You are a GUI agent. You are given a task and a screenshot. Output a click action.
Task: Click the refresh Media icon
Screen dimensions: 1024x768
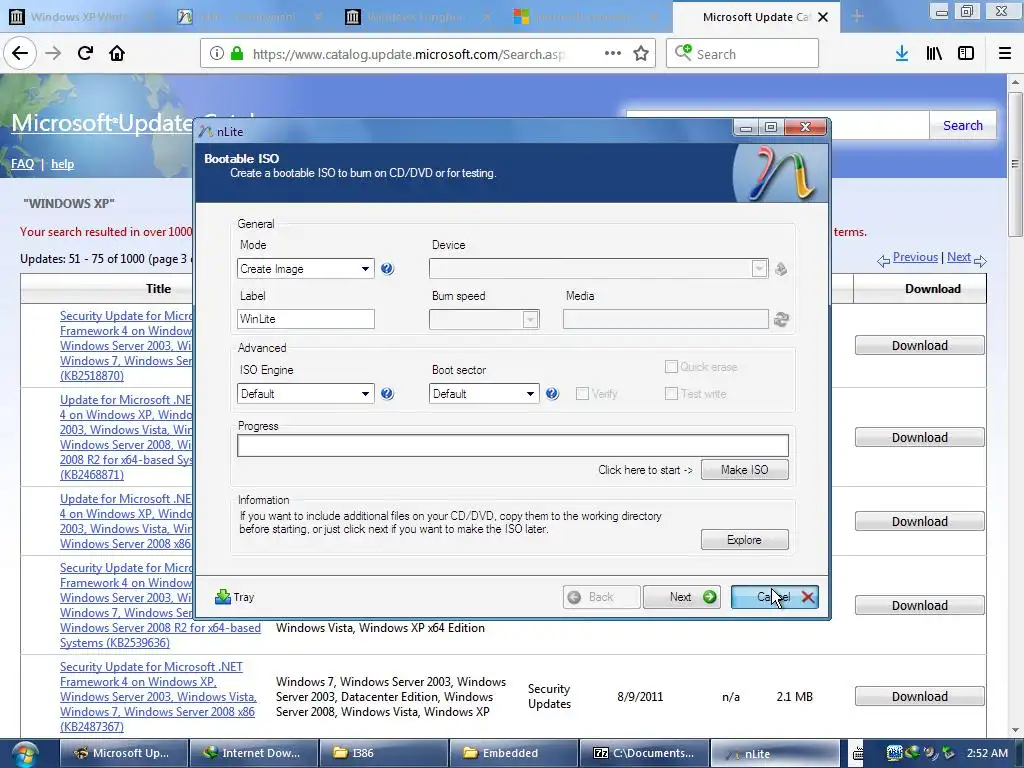[x=781, y=319]
